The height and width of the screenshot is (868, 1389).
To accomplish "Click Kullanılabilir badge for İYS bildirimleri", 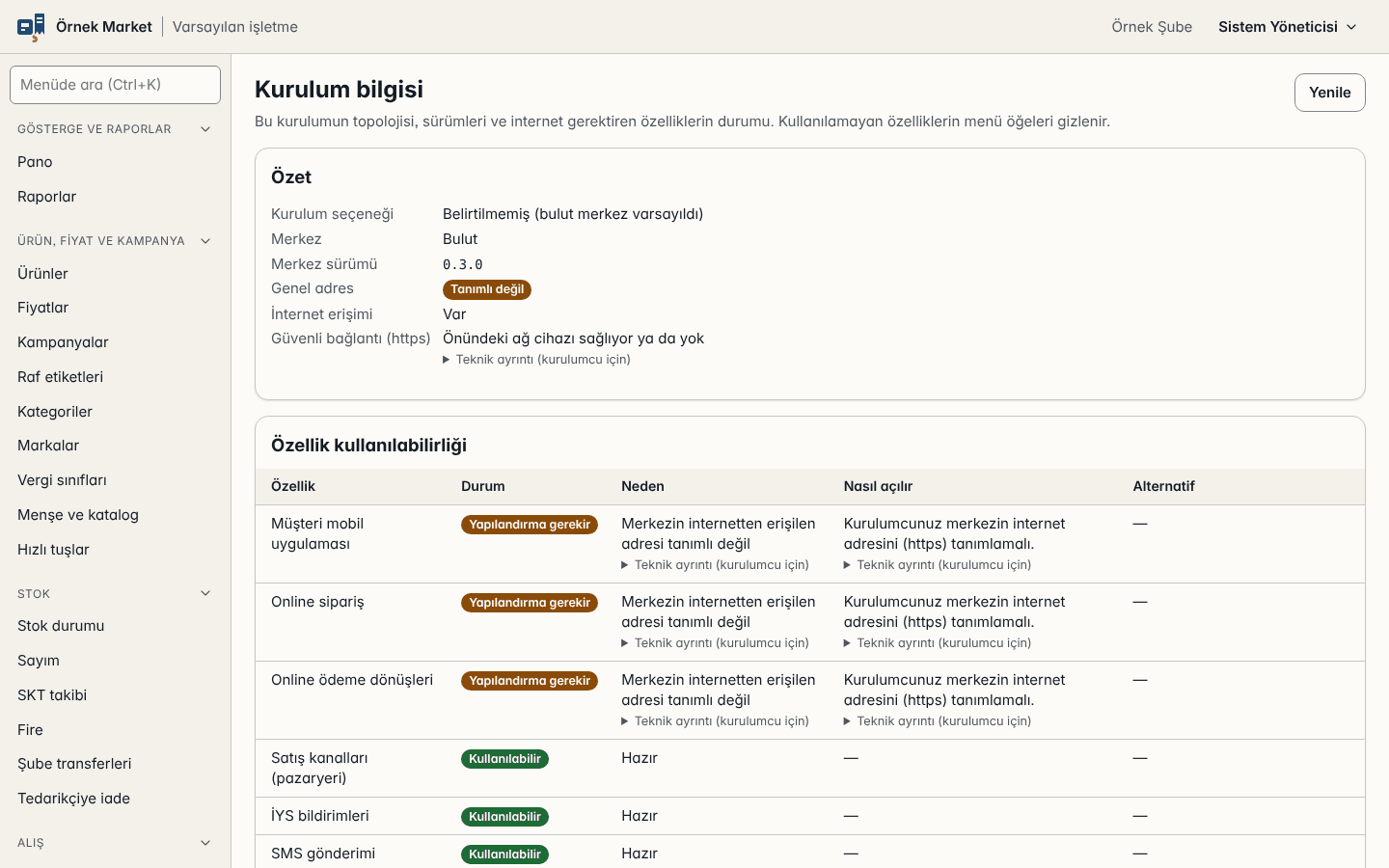I will pyautogui.click(x=504, y=817).
